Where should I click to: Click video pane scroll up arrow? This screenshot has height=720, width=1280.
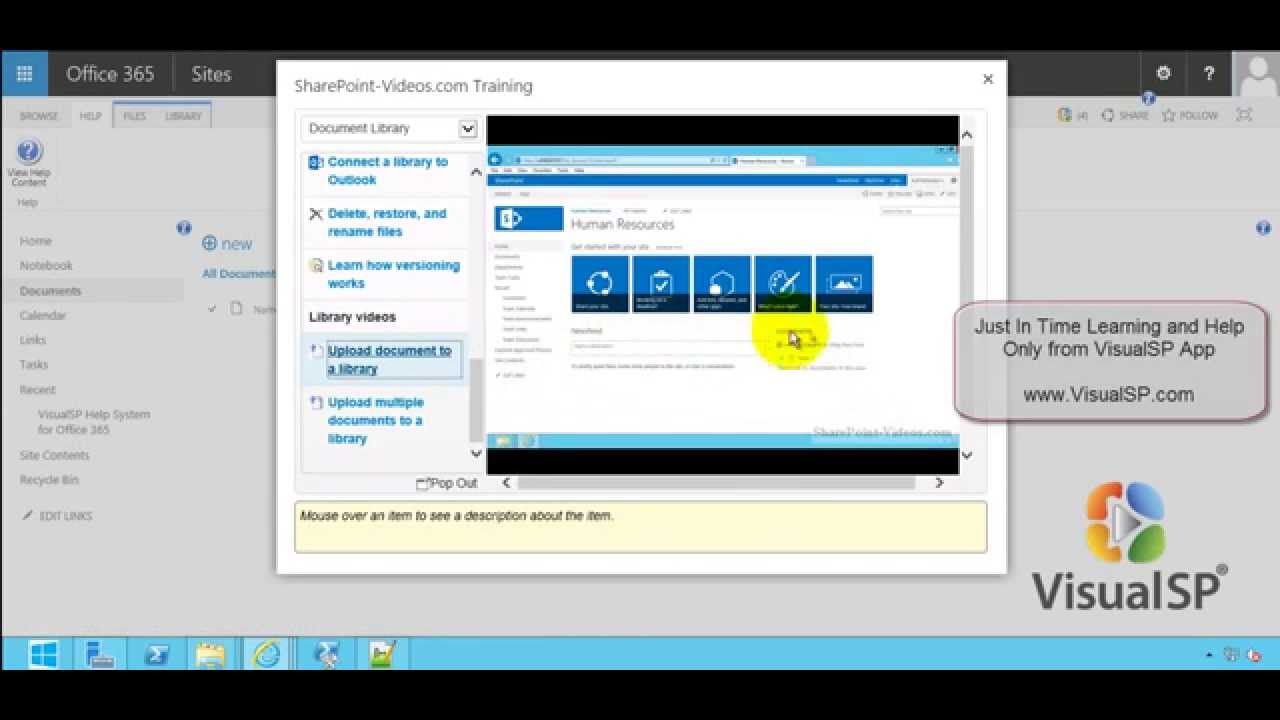coord(967,134)
